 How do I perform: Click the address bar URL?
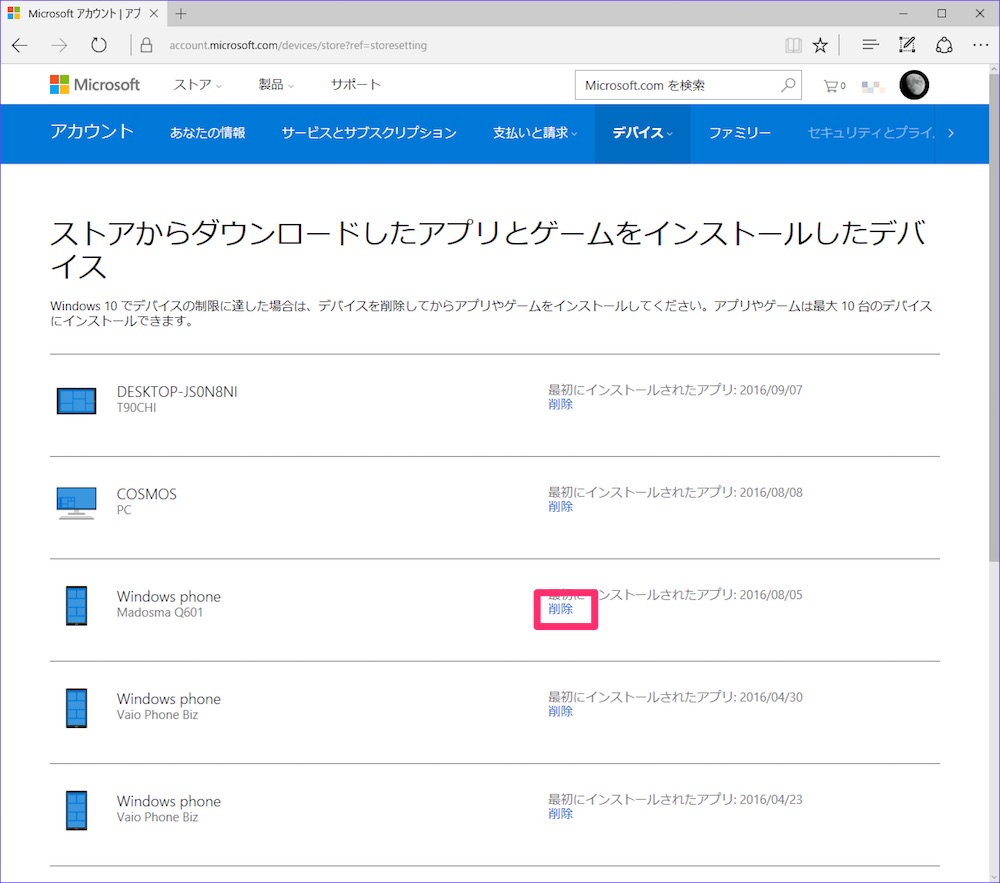[x=298, y=45]
